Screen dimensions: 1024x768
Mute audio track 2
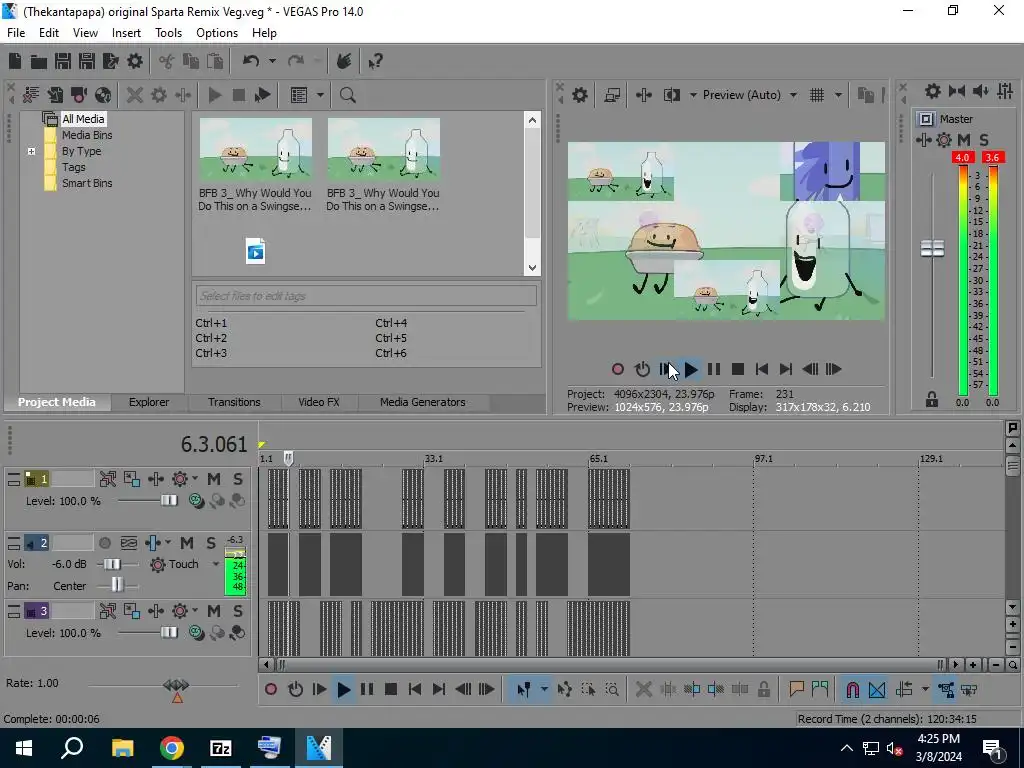coord(187,543)
